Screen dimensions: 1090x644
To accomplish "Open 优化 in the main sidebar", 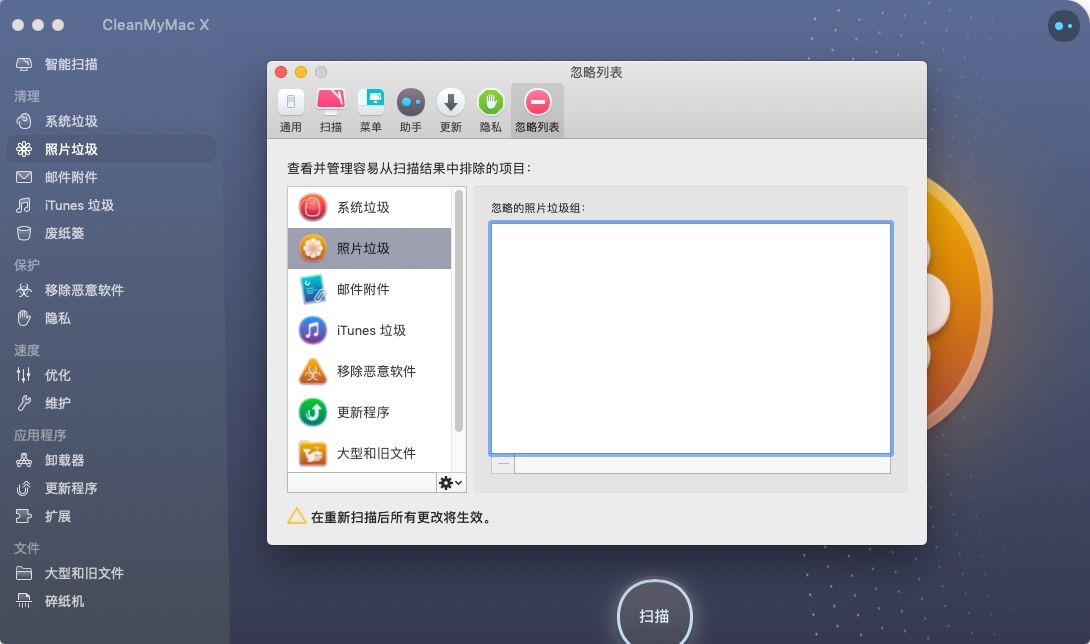I will pos(111,375).
